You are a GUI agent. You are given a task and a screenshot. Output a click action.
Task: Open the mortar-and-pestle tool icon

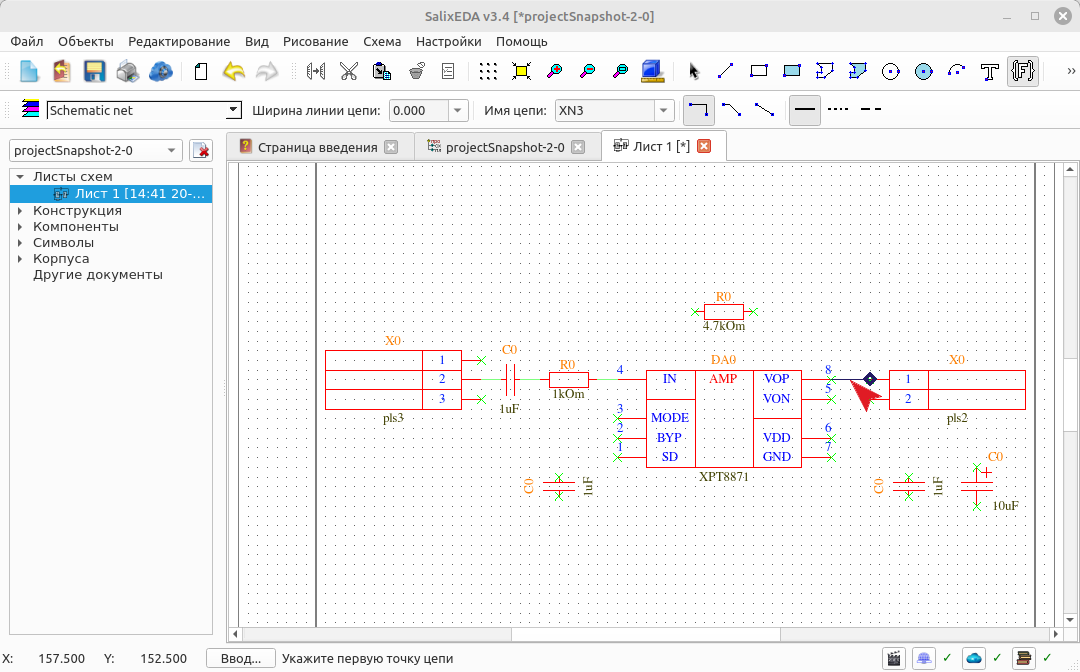pyautogui.click(x=415, y=71)
